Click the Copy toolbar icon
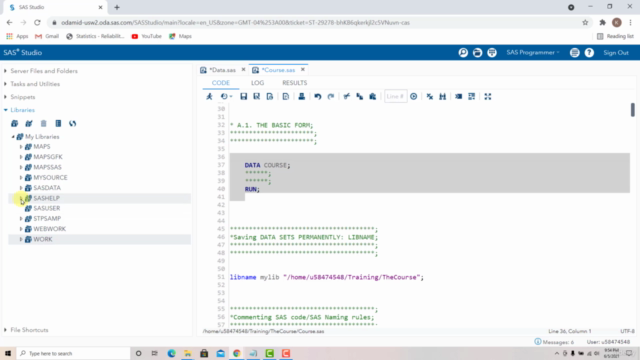The height and width of the screenshot is (360, 640). [360, 97]
